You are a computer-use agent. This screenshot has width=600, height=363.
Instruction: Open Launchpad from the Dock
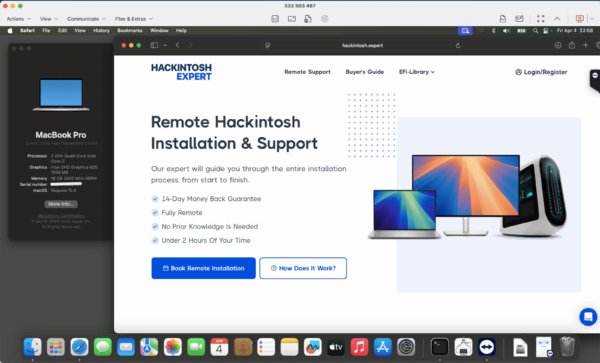56,347
